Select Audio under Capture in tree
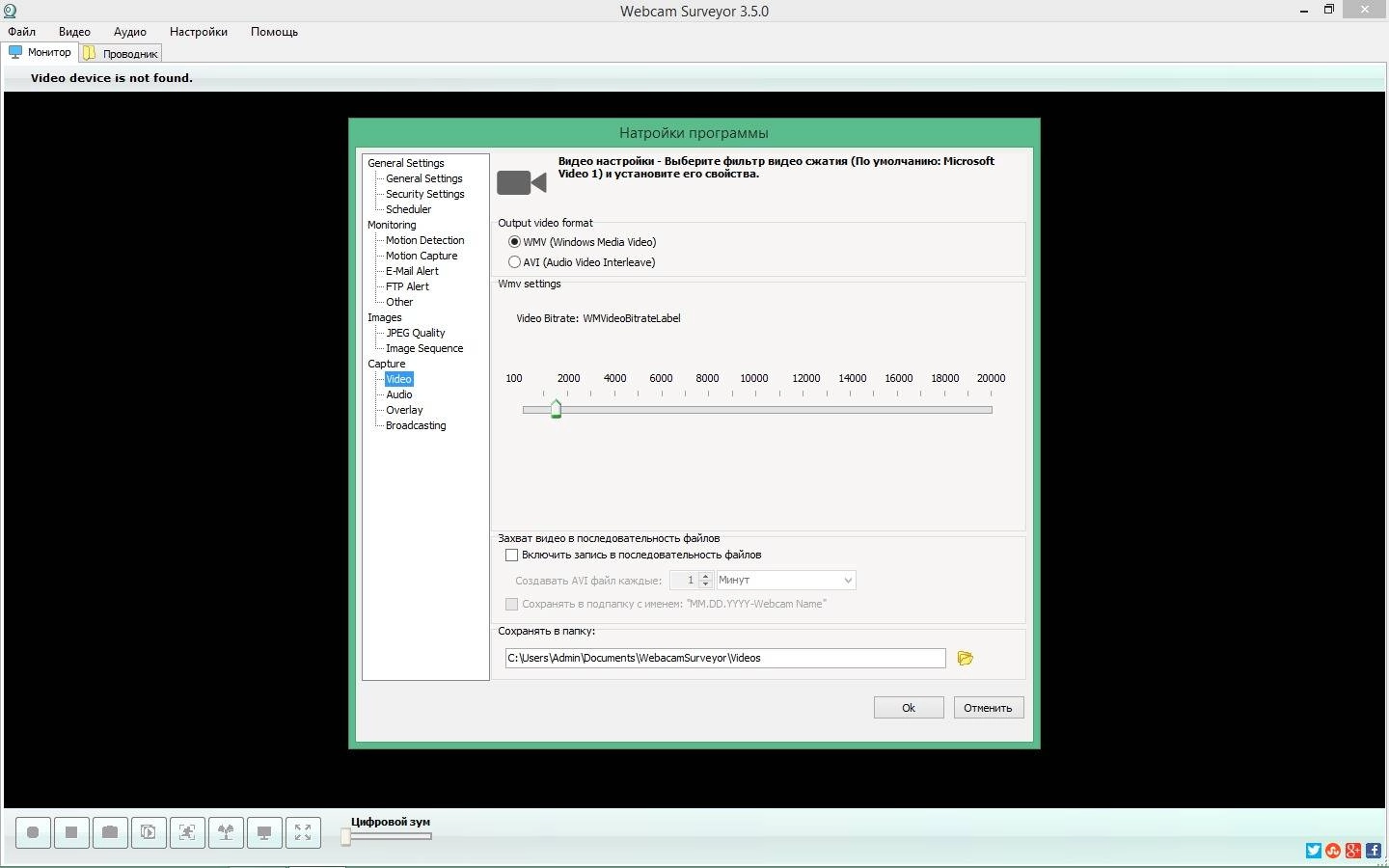Screen dimensions: 1389x868 coord(399,394)
